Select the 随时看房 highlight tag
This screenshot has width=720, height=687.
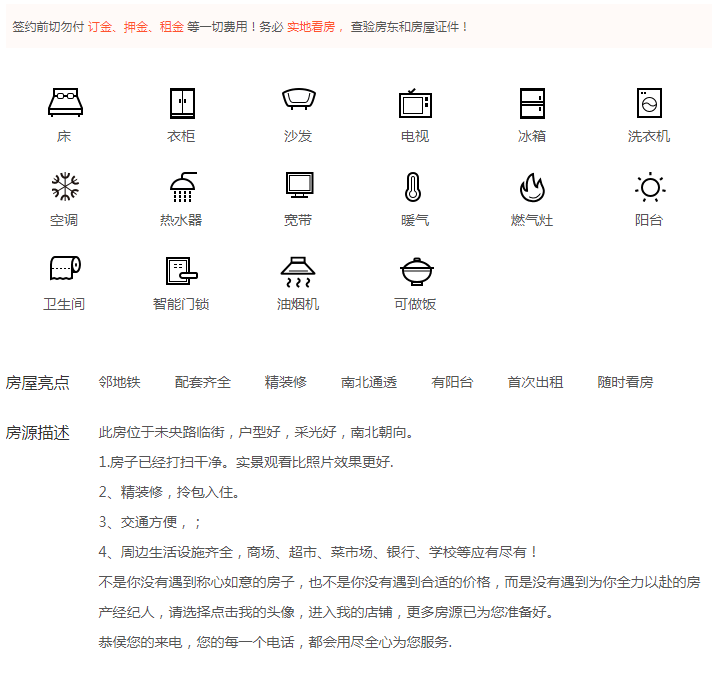[625, 382]
